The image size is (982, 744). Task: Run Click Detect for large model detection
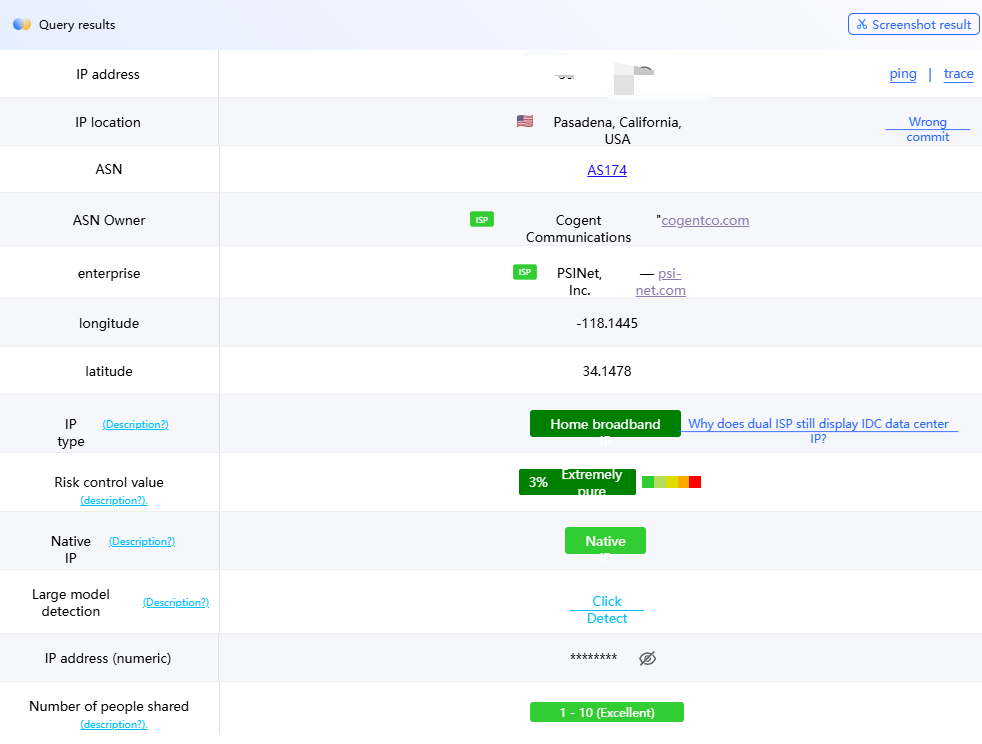(x=607, y=610)
